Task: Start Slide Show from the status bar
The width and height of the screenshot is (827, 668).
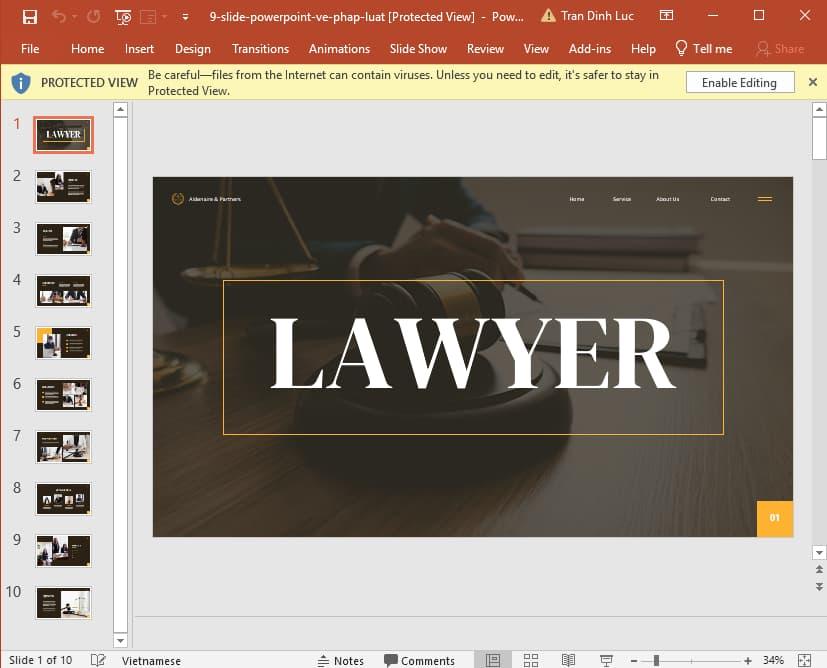Action: click(x=606, y=660)
